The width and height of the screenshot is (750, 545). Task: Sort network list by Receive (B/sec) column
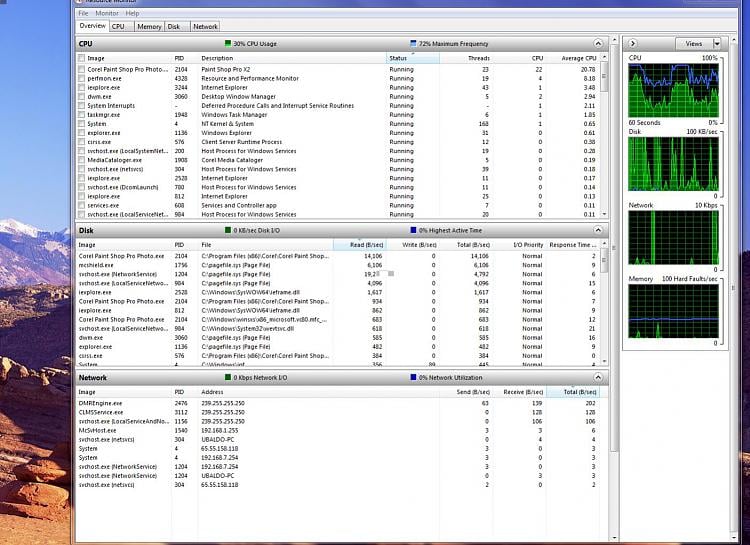point(519,392)
